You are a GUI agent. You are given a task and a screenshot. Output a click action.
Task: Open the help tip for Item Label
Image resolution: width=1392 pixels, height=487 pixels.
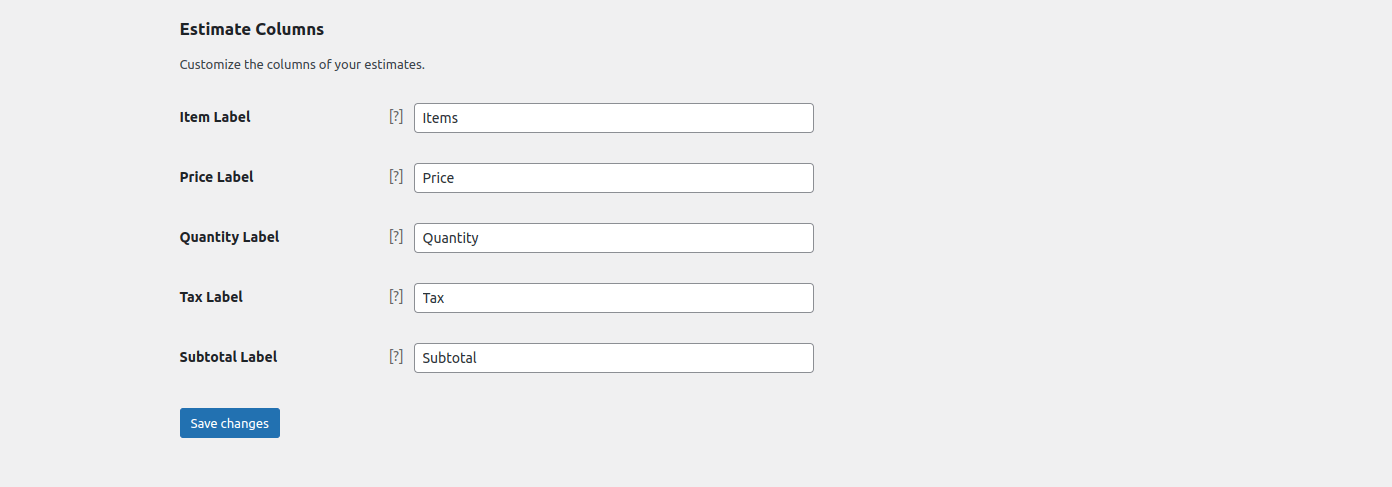point(396,116)
